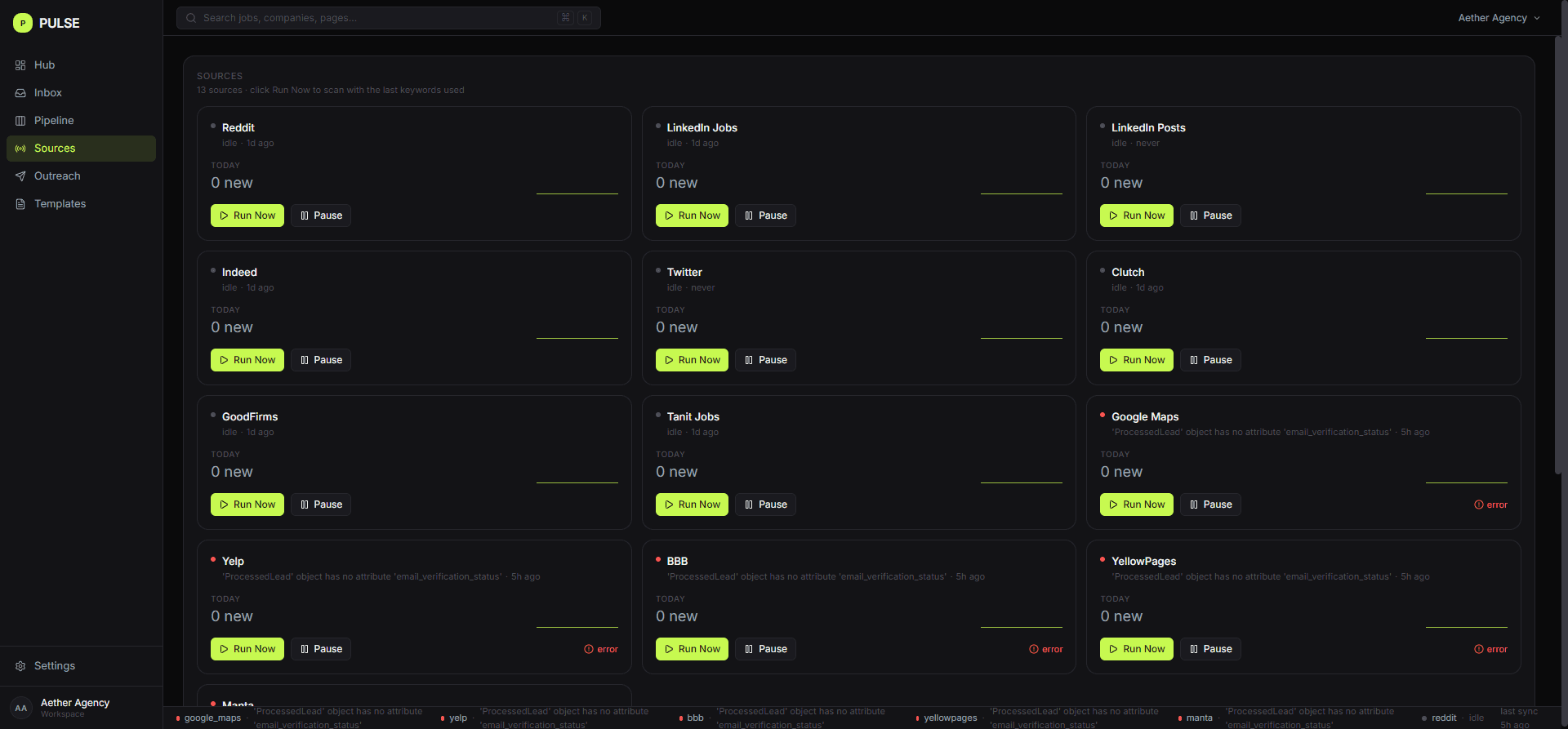Viewport: 1568px width, 729px height.
Task: Click the page vertical scrollbar
Action: click(1559, 255)
